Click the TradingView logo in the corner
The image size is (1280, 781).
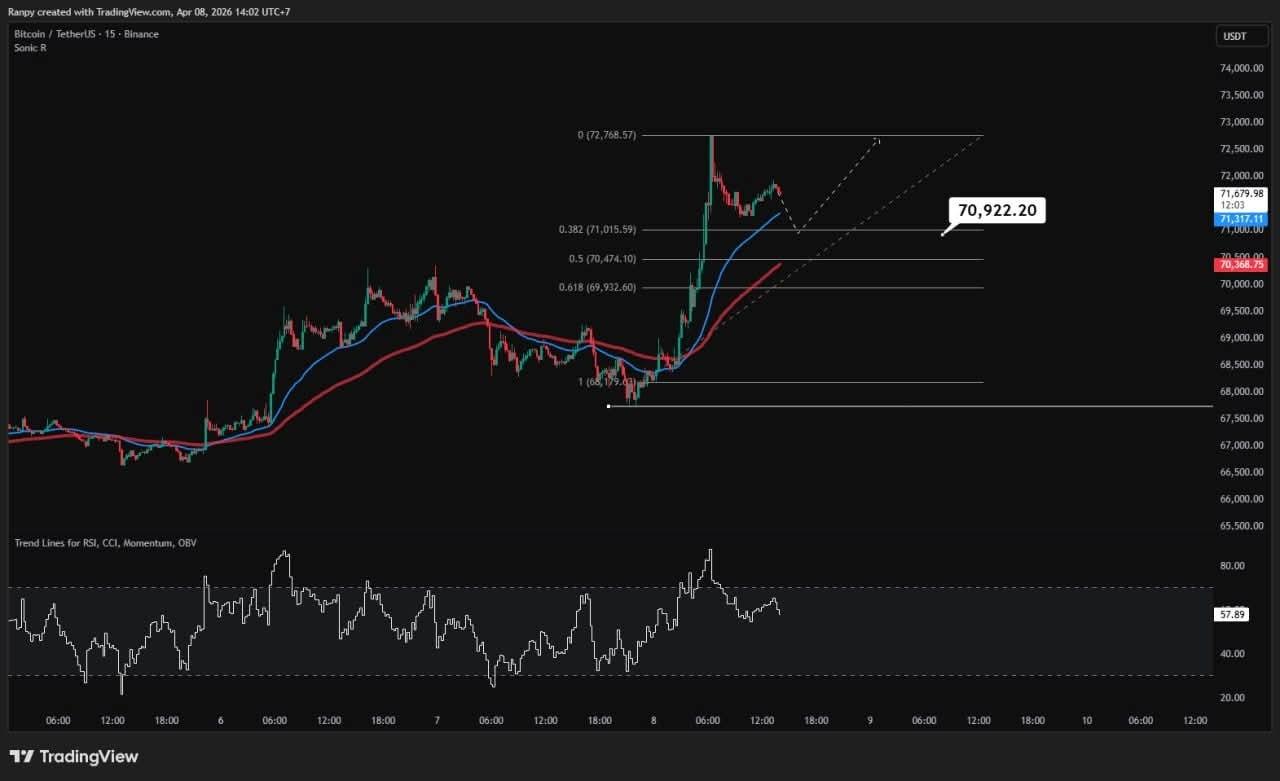(74, 757)
